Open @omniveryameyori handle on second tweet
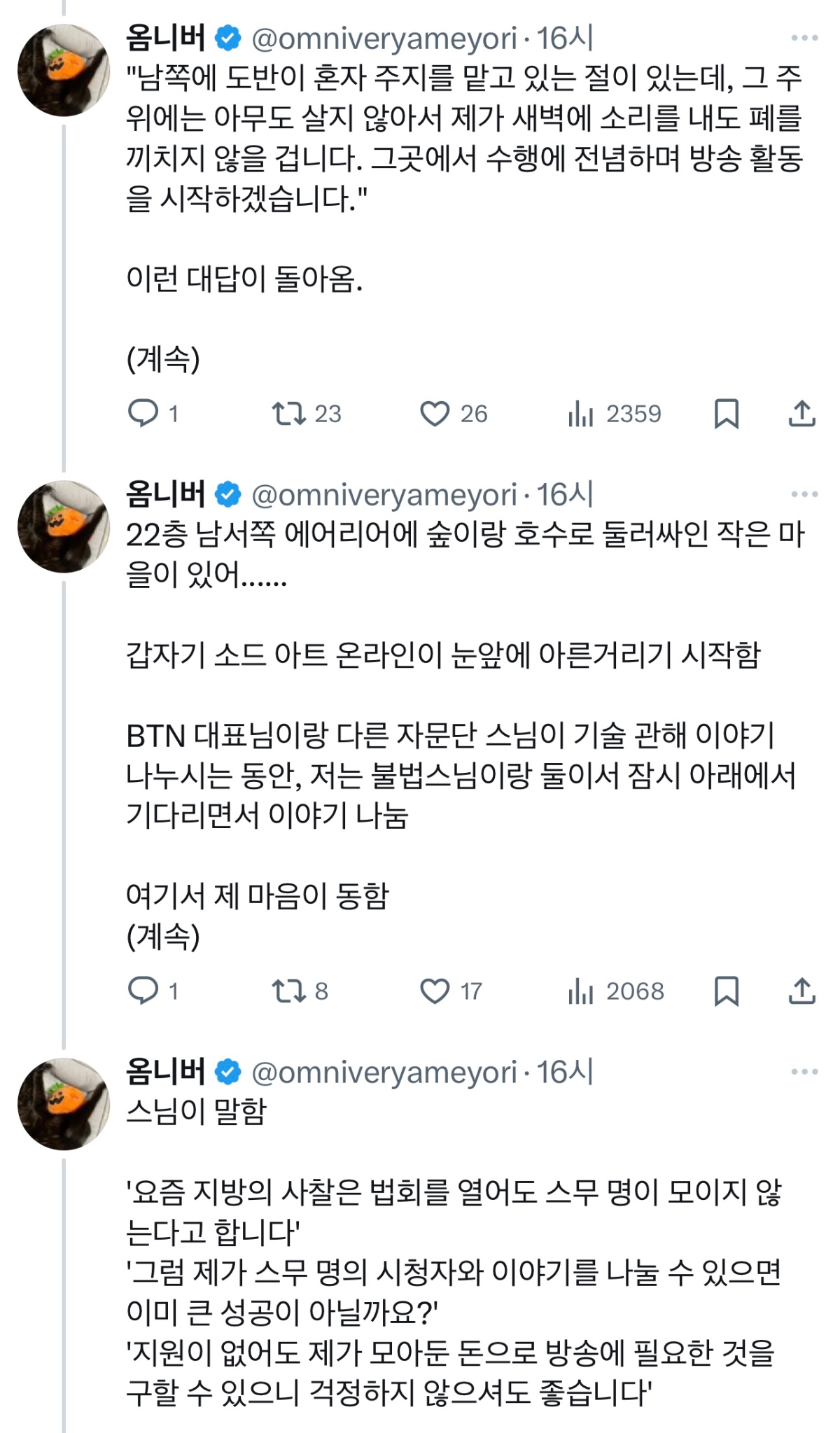This screenshot has width=840, height=1433. tap(384, 495)
